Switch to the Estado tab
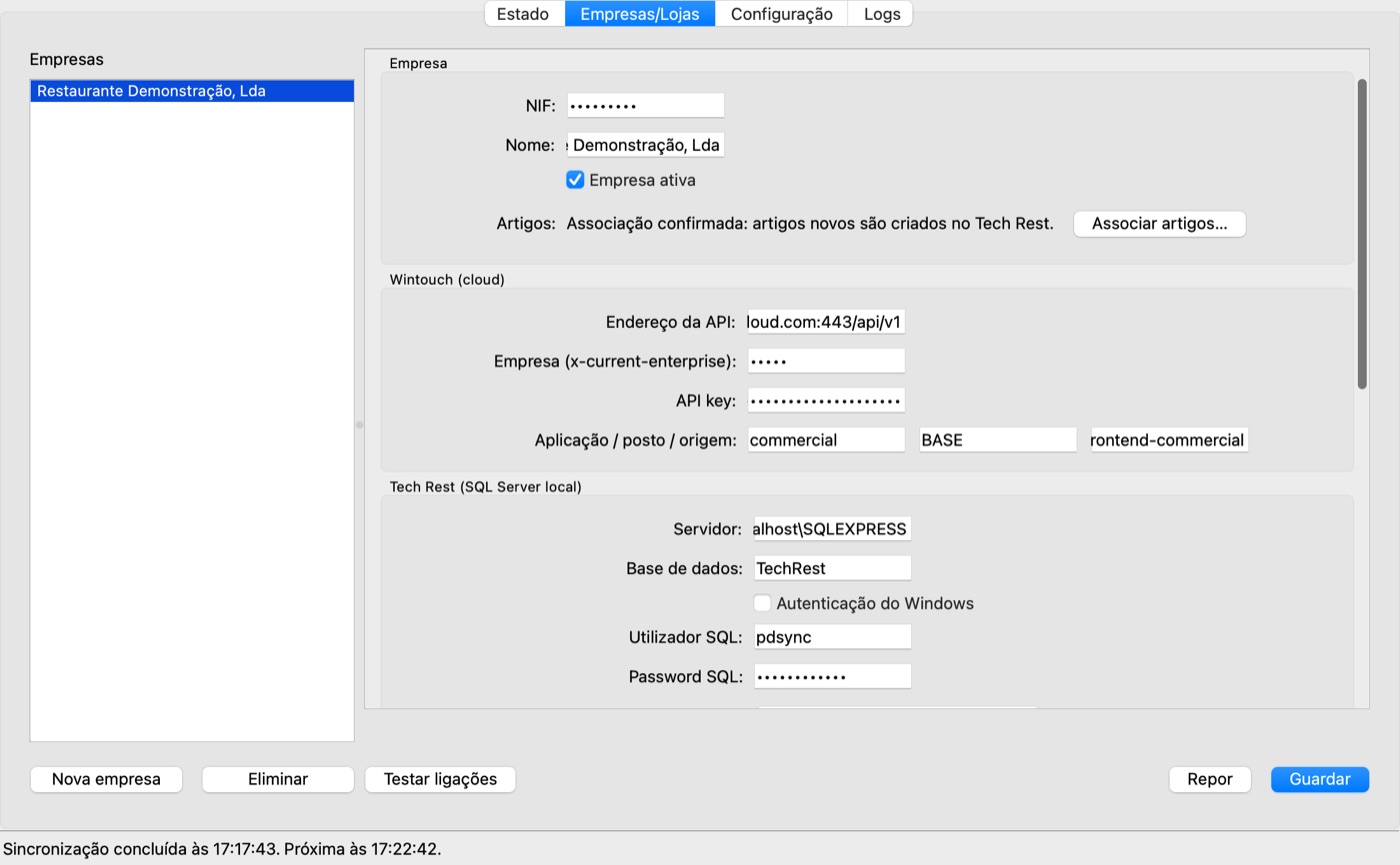Screen dimensions: 1400x865 525,14
